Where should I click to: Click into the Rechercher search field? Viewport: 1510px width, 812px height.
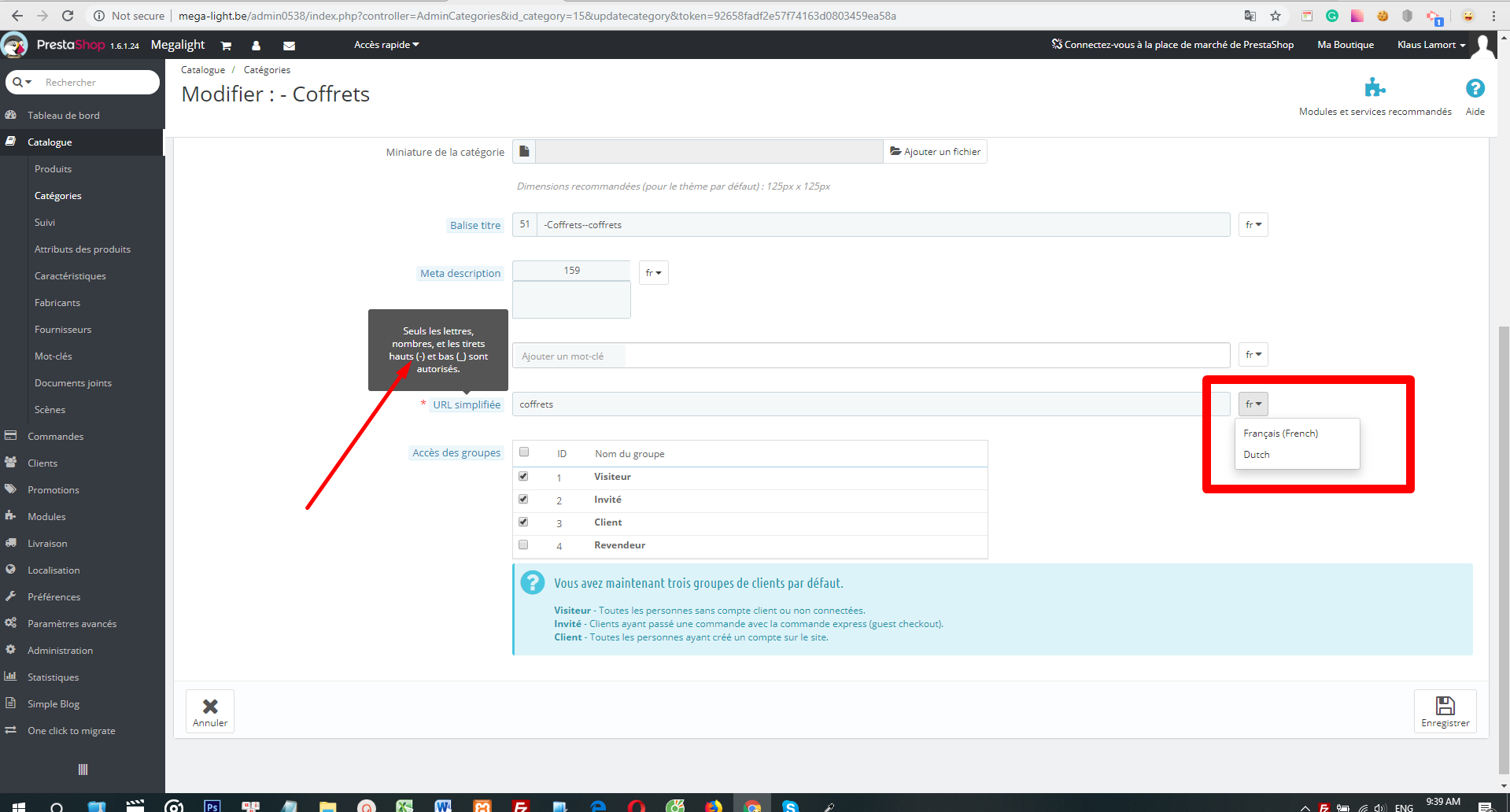[x=98, y=82]
